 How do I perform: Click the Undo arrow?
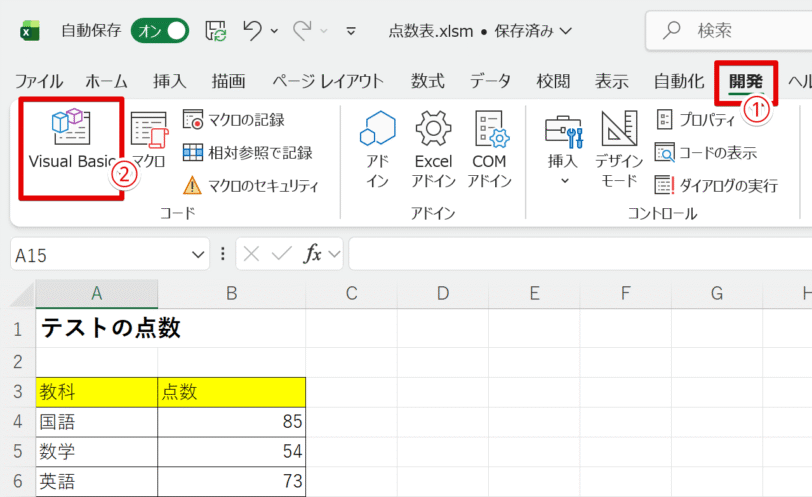point(252,31)
